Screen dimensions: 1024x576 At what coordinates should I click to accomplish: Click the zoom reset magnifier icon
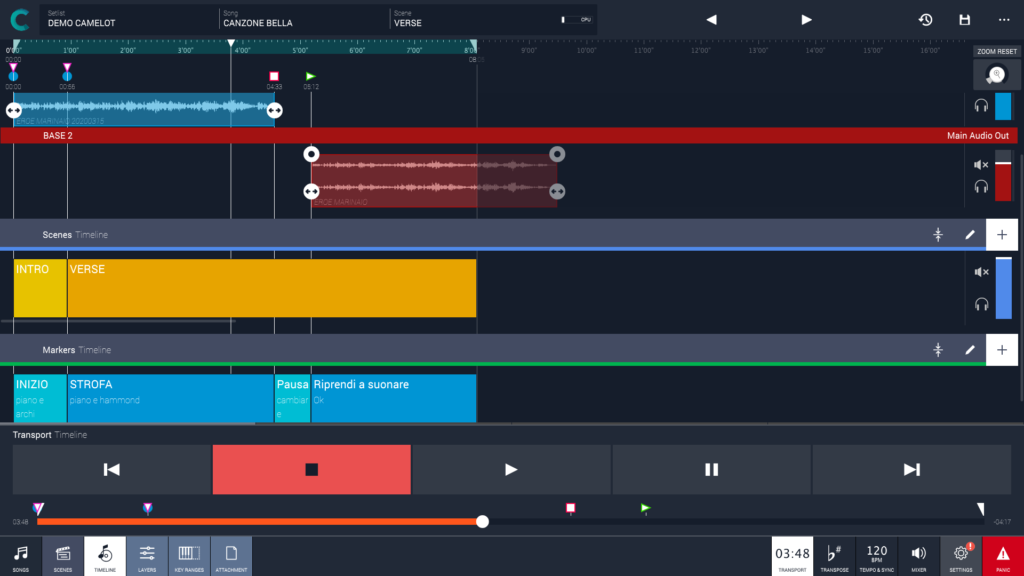pos(996,75)
